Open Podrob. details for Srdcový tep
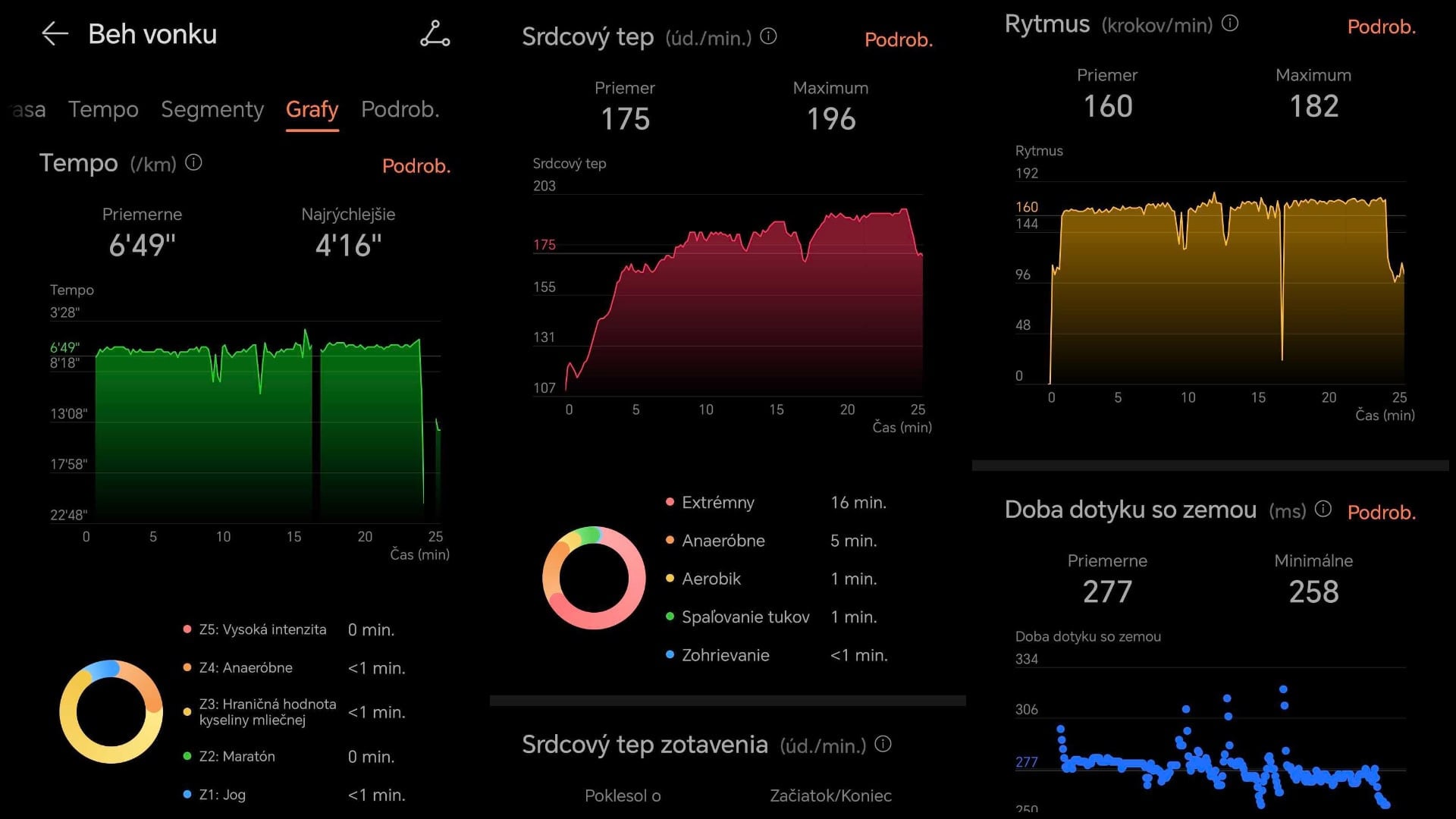 coord(898,39)
